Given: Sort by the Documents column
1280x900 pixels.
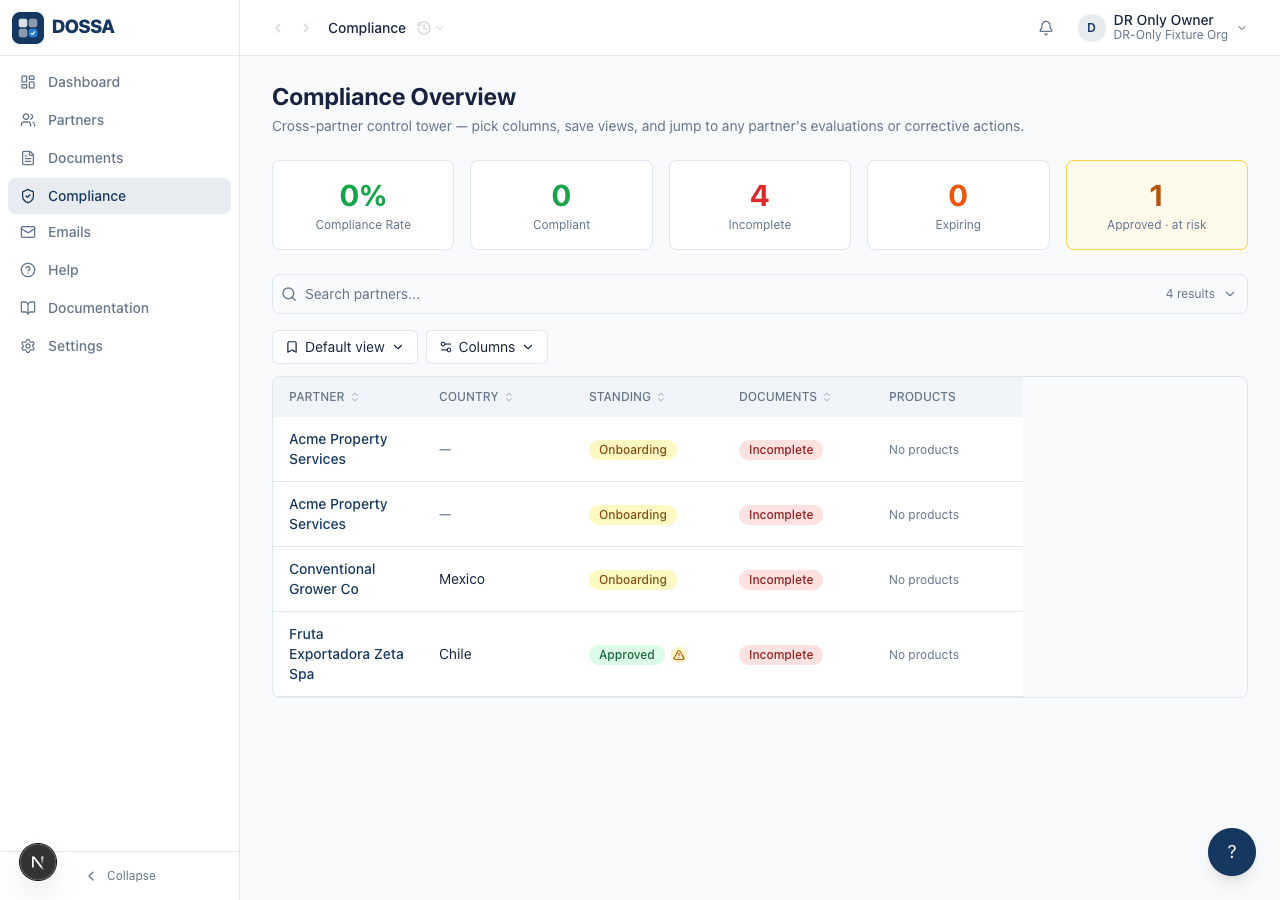Looking at the screenshot, I should coord(785,397).
